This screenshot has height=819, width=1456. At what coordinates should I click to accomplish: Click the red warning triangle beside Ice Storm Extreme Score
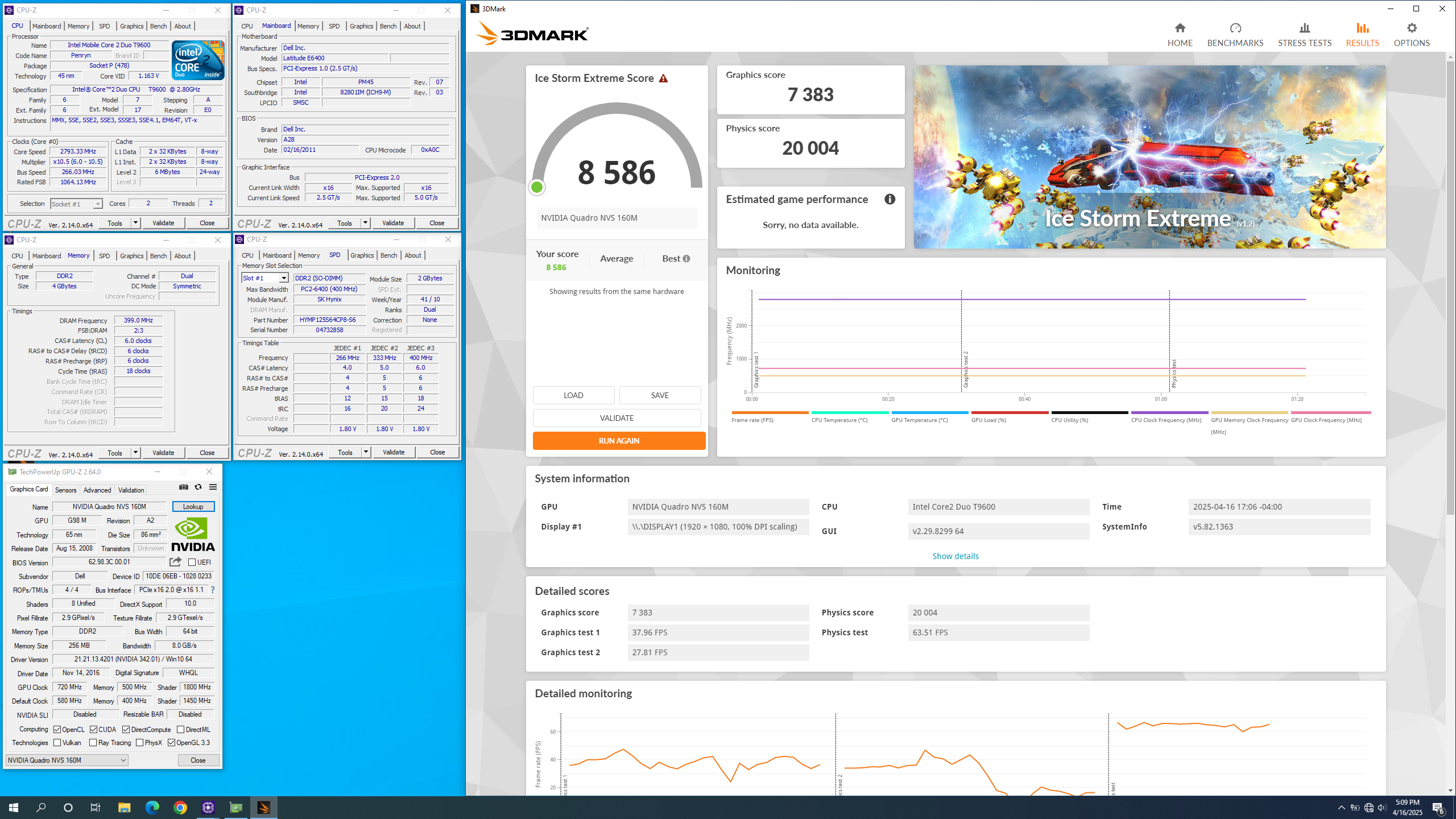(x=663, y=78)
